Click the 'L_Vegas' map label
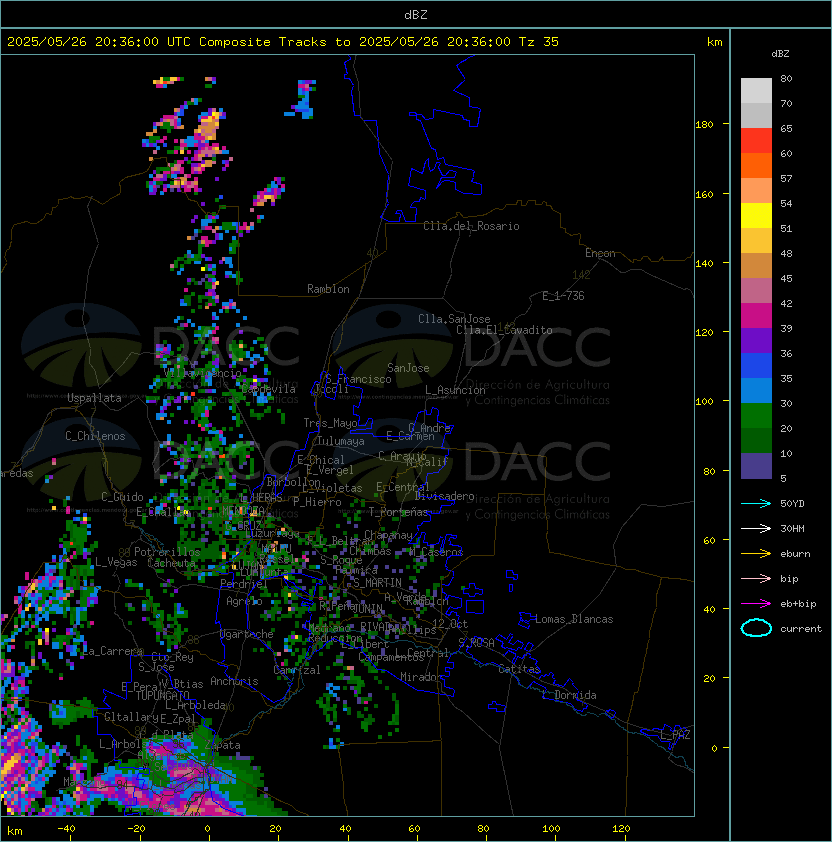Screen dimensions: 832x842 tap(116, 562)
